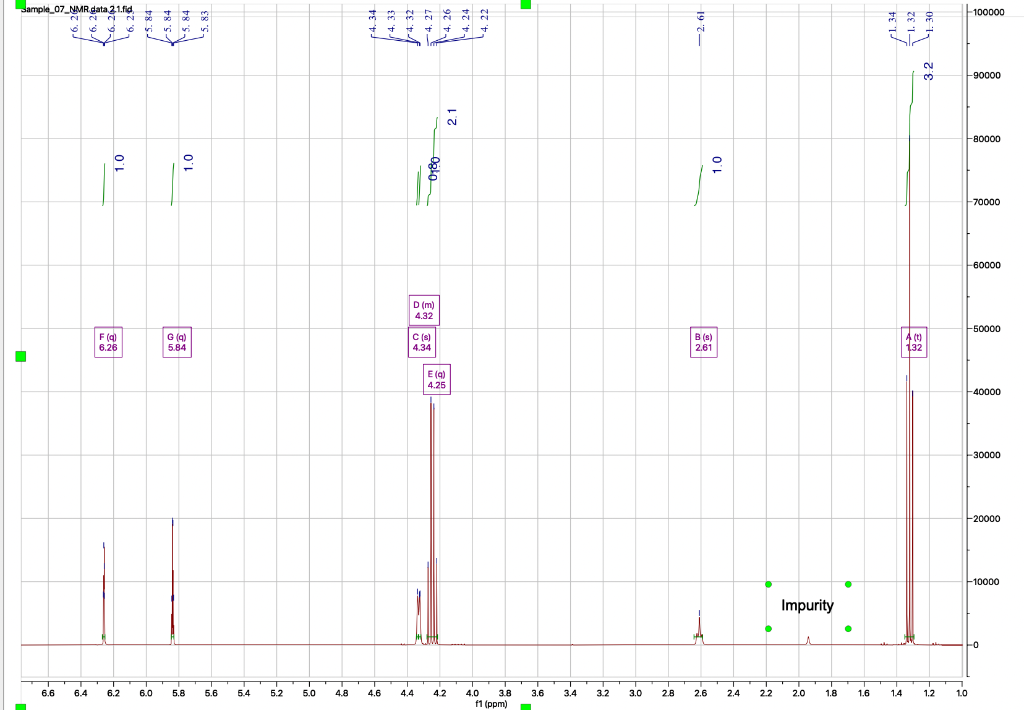This screenshot has width=1024, height=710.
Task: Select the multiplet box labeled C (s) 4.34
Action: (x=424, y=343)
